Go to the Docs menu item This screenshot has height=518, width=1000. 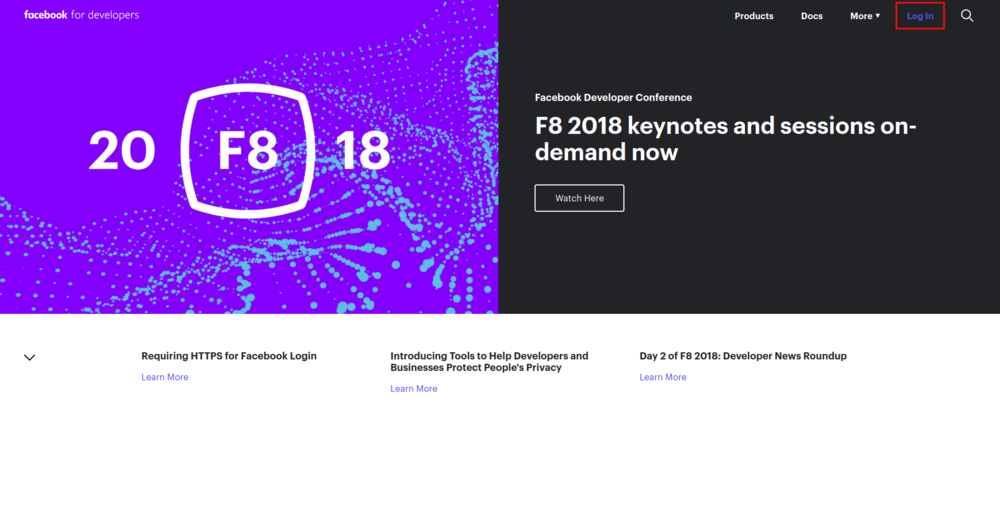pyautogui.click(x=811, y=16)
